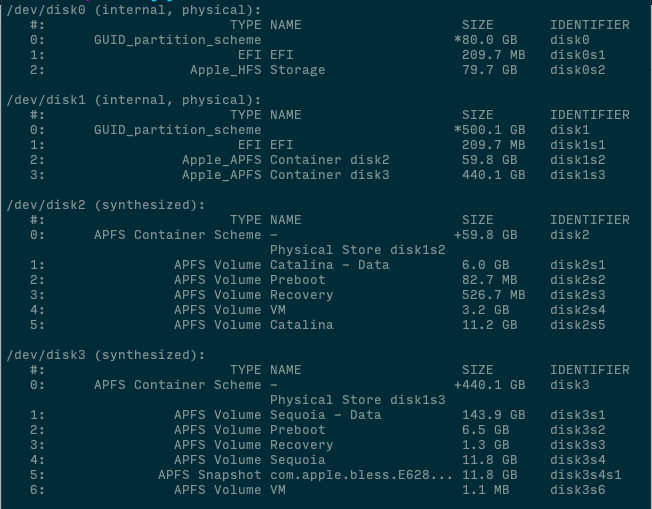Image resolution: width=652 pixels, height=509 pixels.
Task: Click the 526.7 MB size value
Action: (x=494, y=295)
